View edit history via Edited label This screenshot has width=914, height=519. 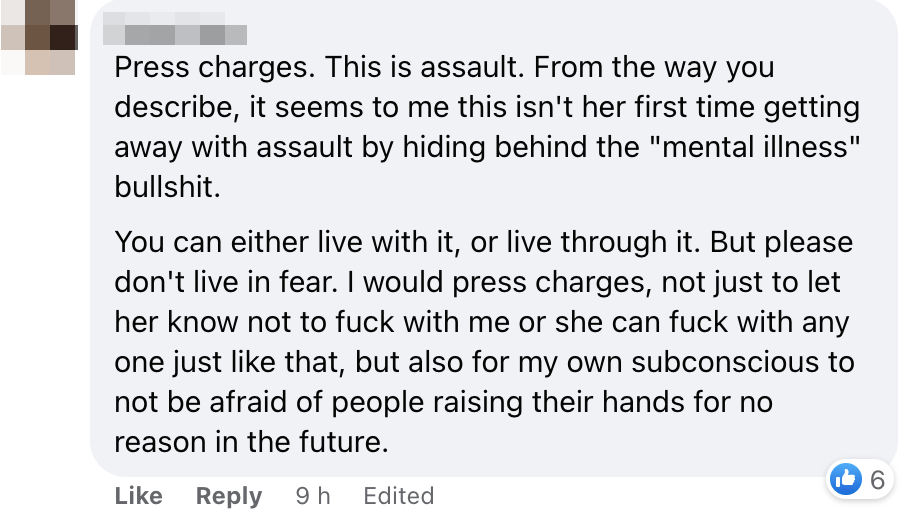399,496
